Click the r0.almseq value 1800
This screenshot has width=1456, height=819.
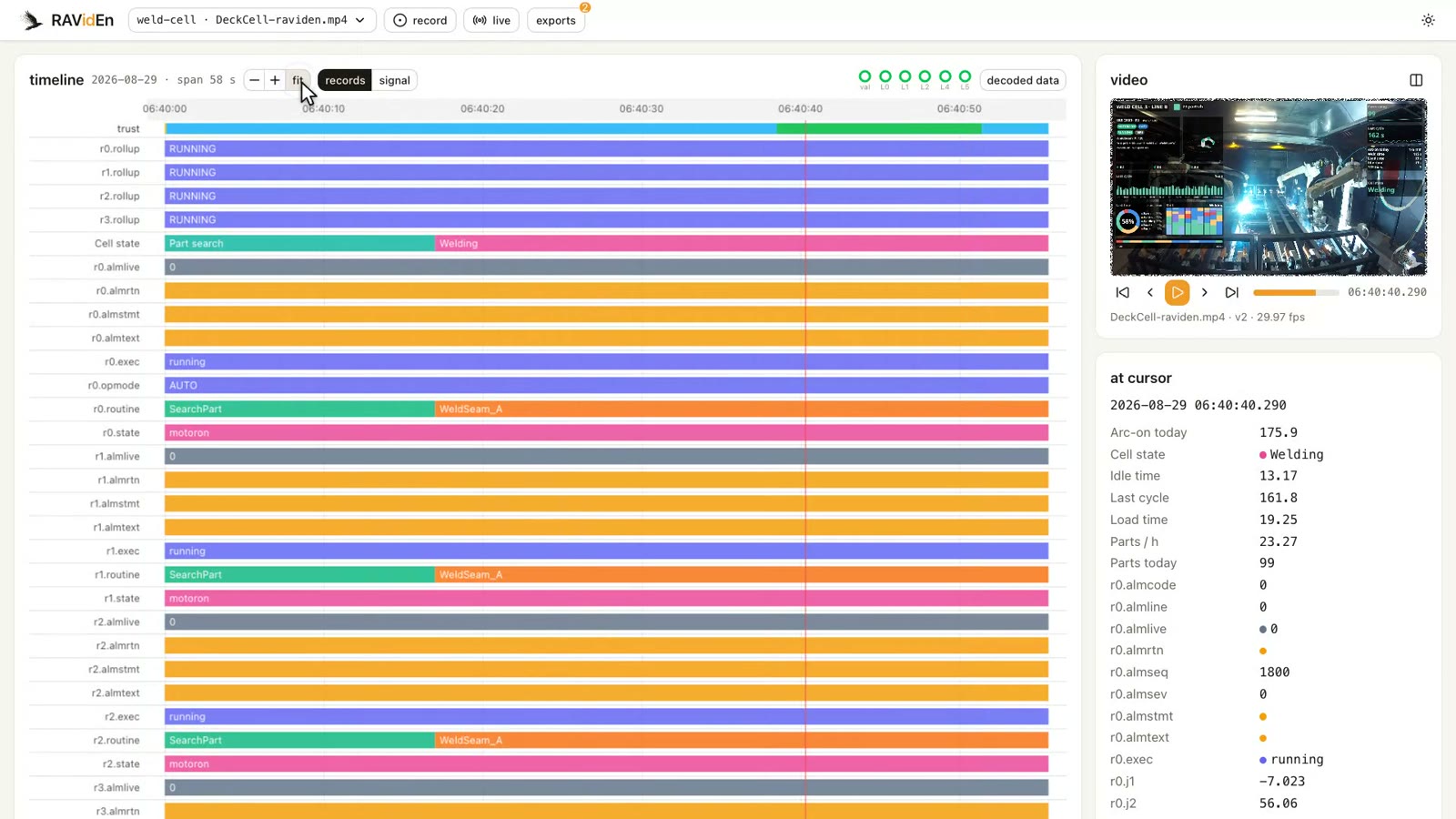pos(1274,672)
